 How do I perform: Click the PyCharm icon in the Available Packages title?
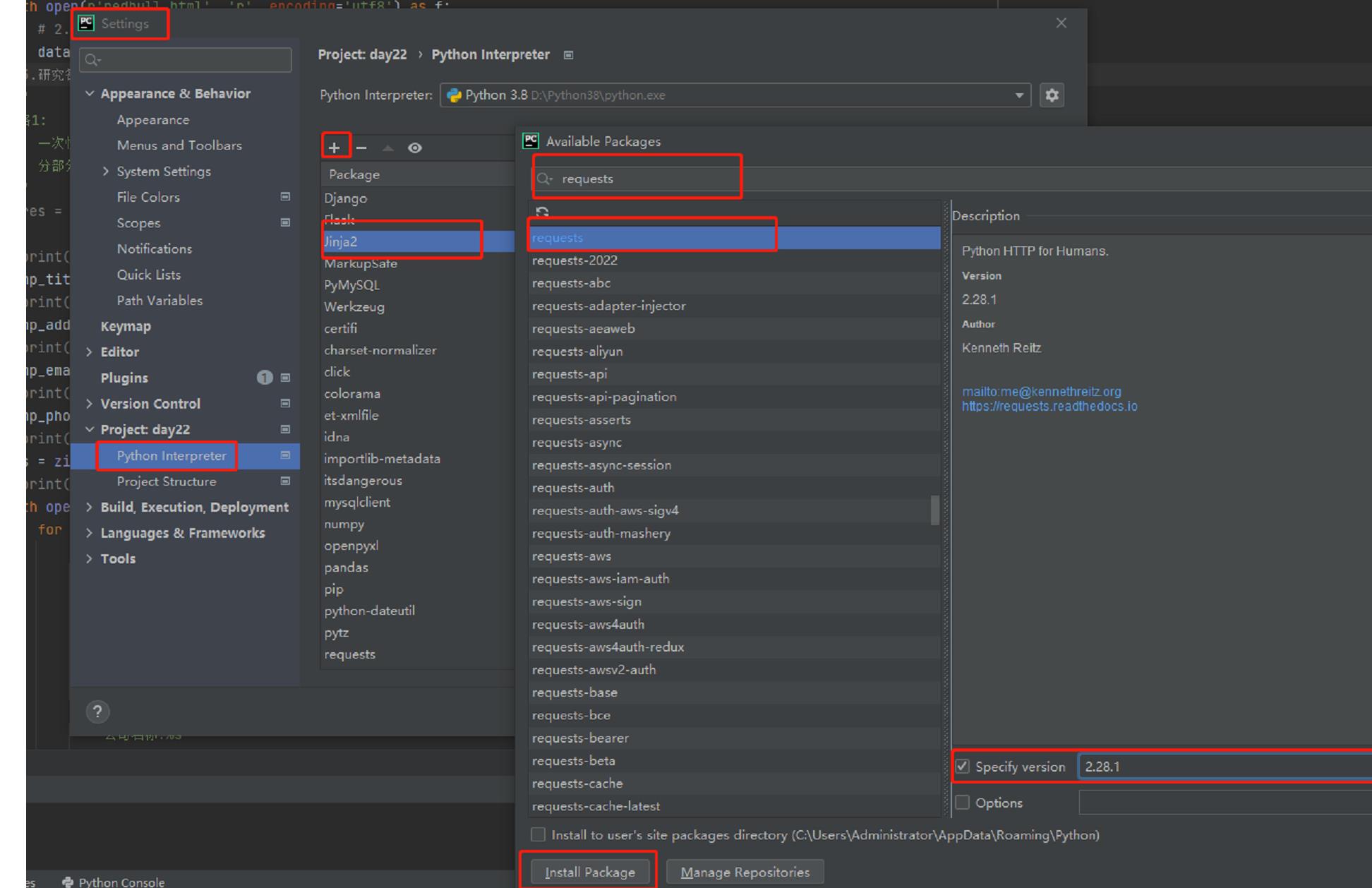[531, 140]
